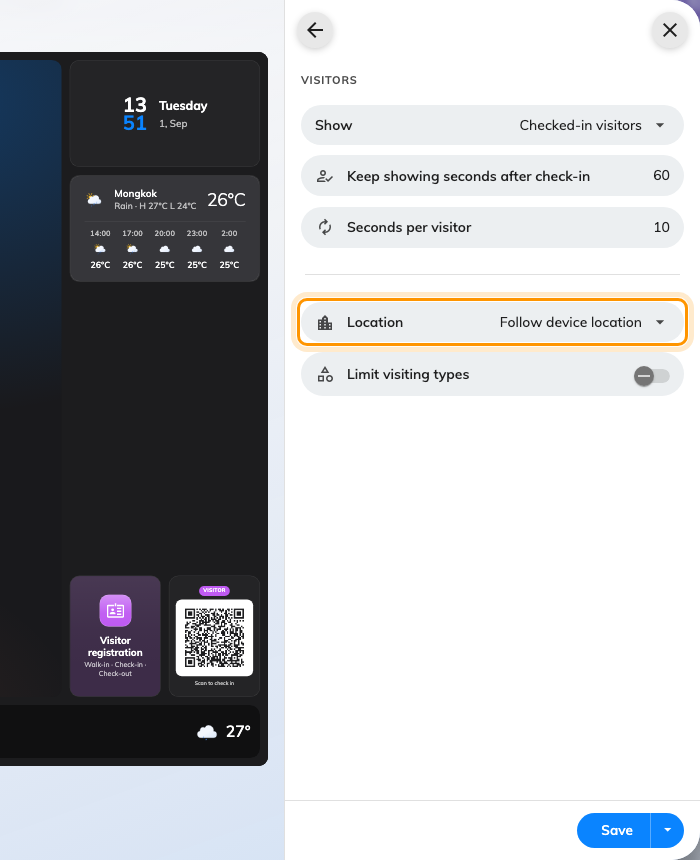
Task: Edit the Seconds per visitor value 10
Action: pyautogui.click(x=661, y=227)
